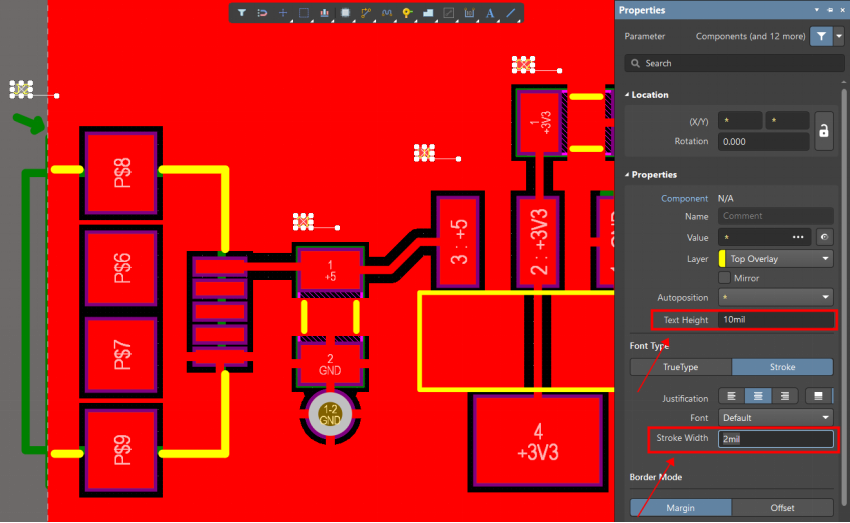Choose the Place String text tool
The height and width of the screenshot is (523, 850).
[x=490, y=13]
